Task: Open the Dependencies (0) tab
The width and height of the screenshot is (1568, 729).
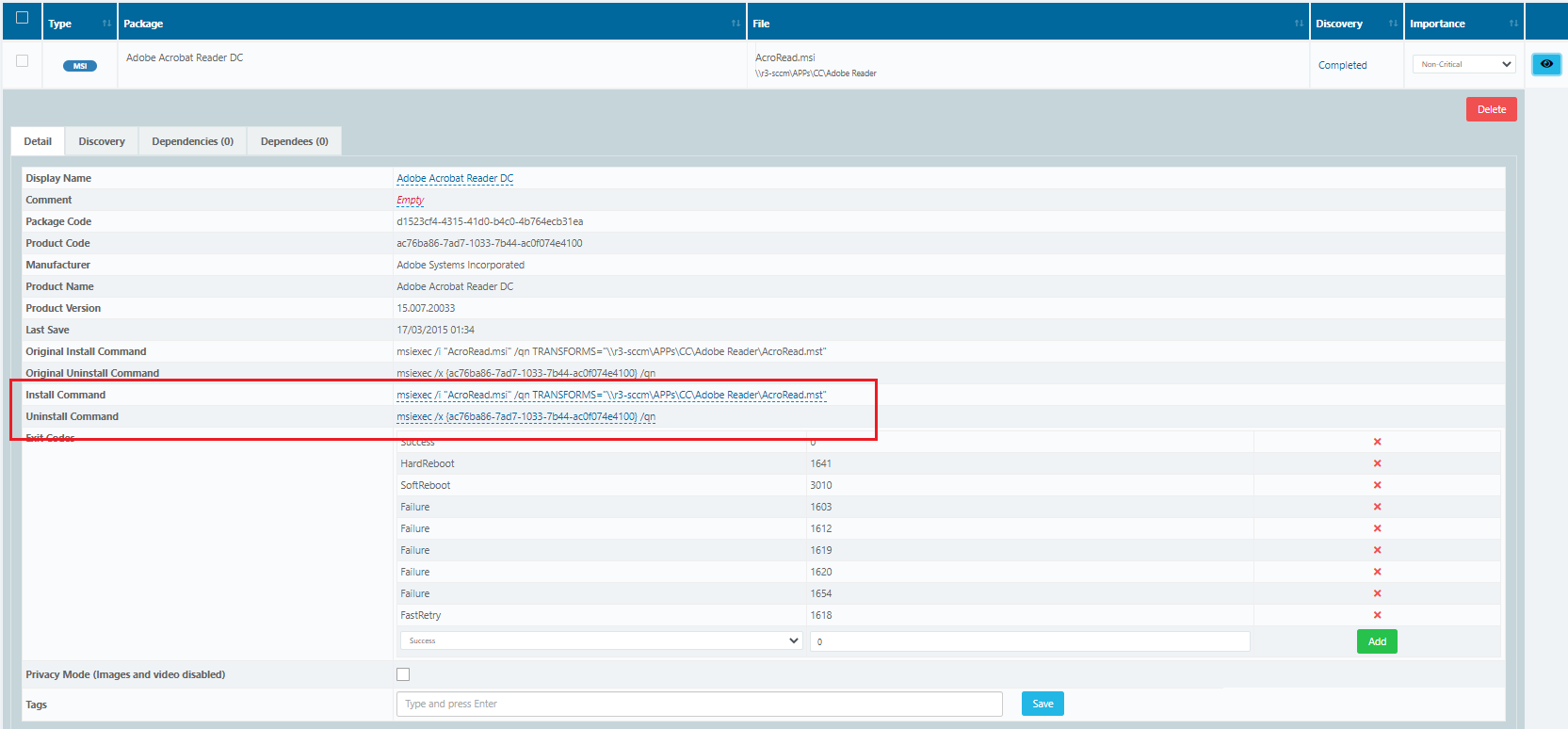Action: pos(193,141)
